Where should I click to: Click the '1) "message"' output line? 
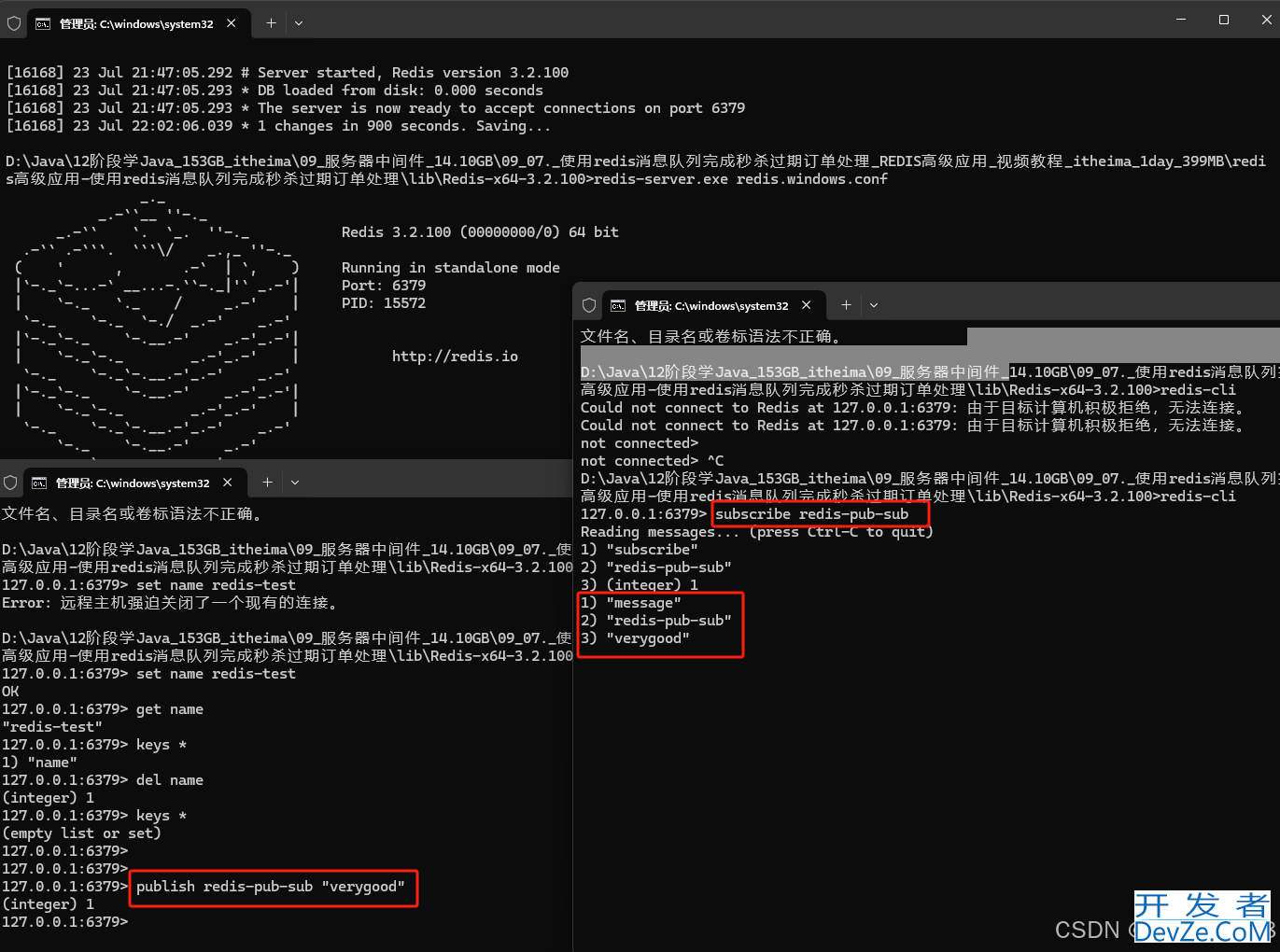point(631,602)
